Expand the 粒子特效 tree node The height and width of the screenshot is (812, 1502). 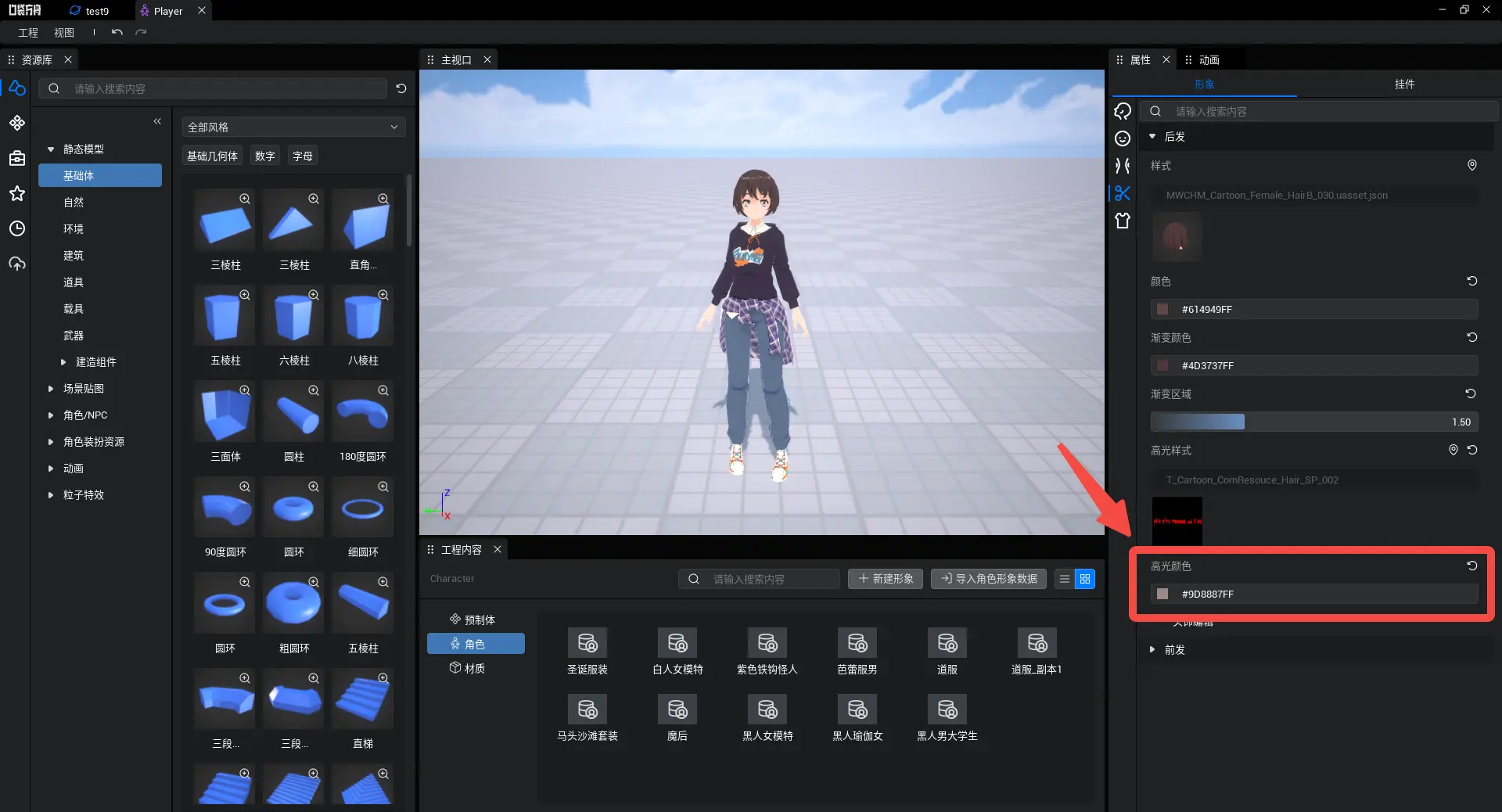(51, 494)
